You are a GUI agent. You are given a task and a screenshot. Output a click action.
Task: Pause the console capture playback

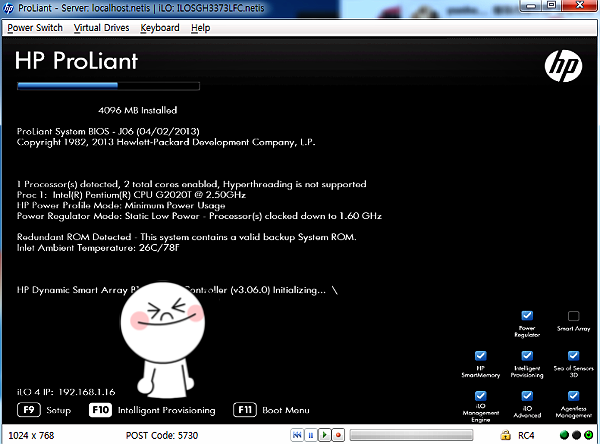(311, 435)
